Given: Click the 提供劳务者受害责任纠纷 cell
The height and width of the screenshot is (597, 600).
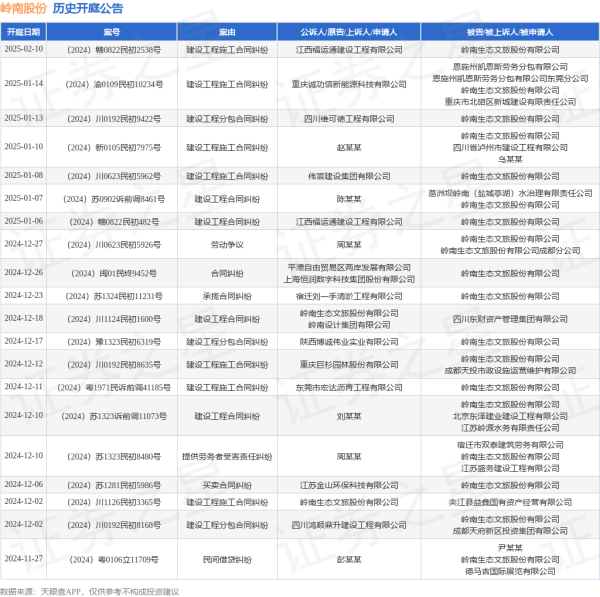Looking at the screenshot, I should (x=227, y=457).
